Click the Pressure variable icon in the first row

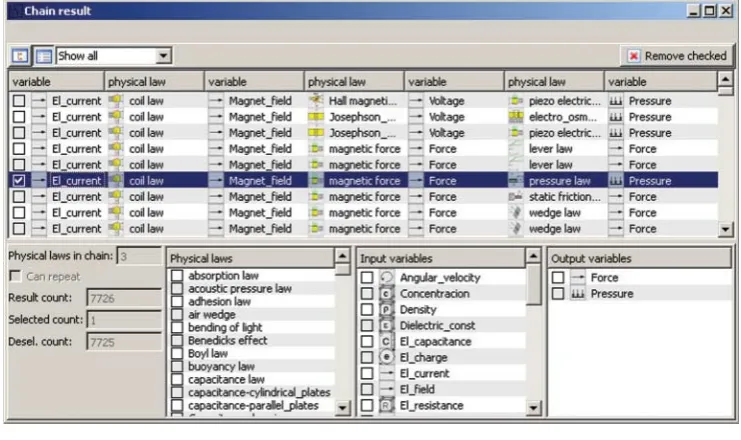615,101
